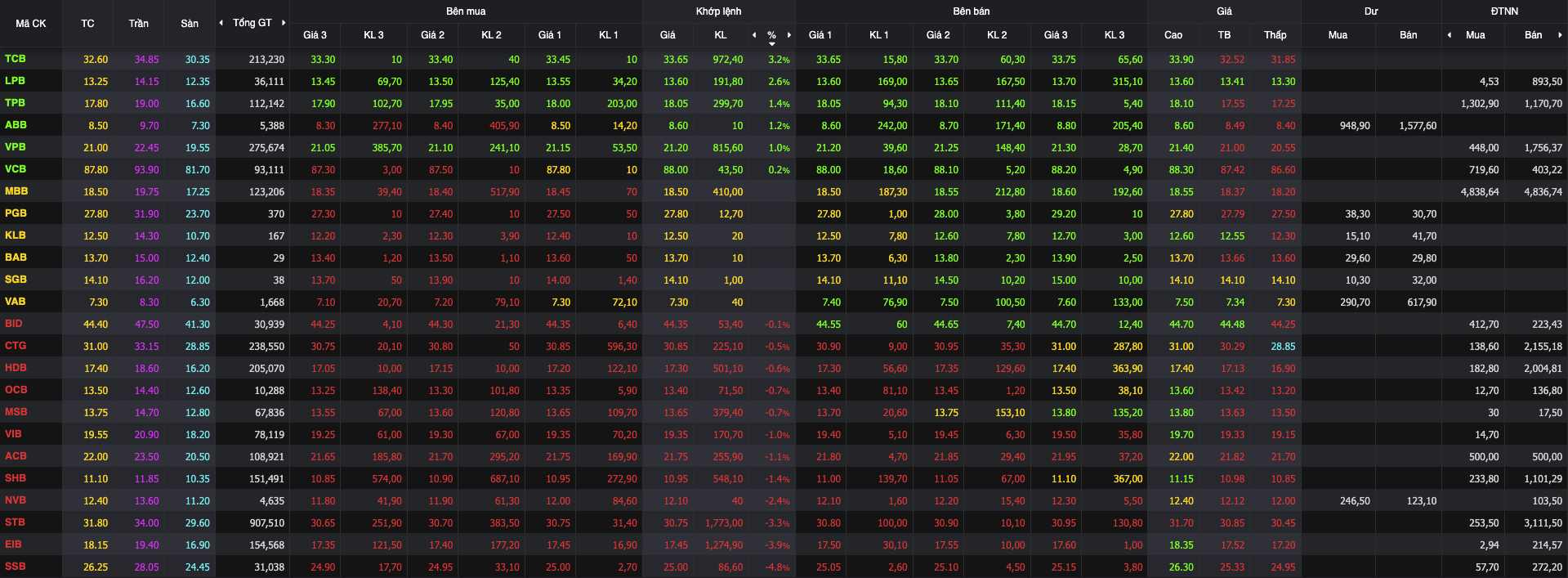
Task: Sort by the % column header
Action: (x=771, y=35)
